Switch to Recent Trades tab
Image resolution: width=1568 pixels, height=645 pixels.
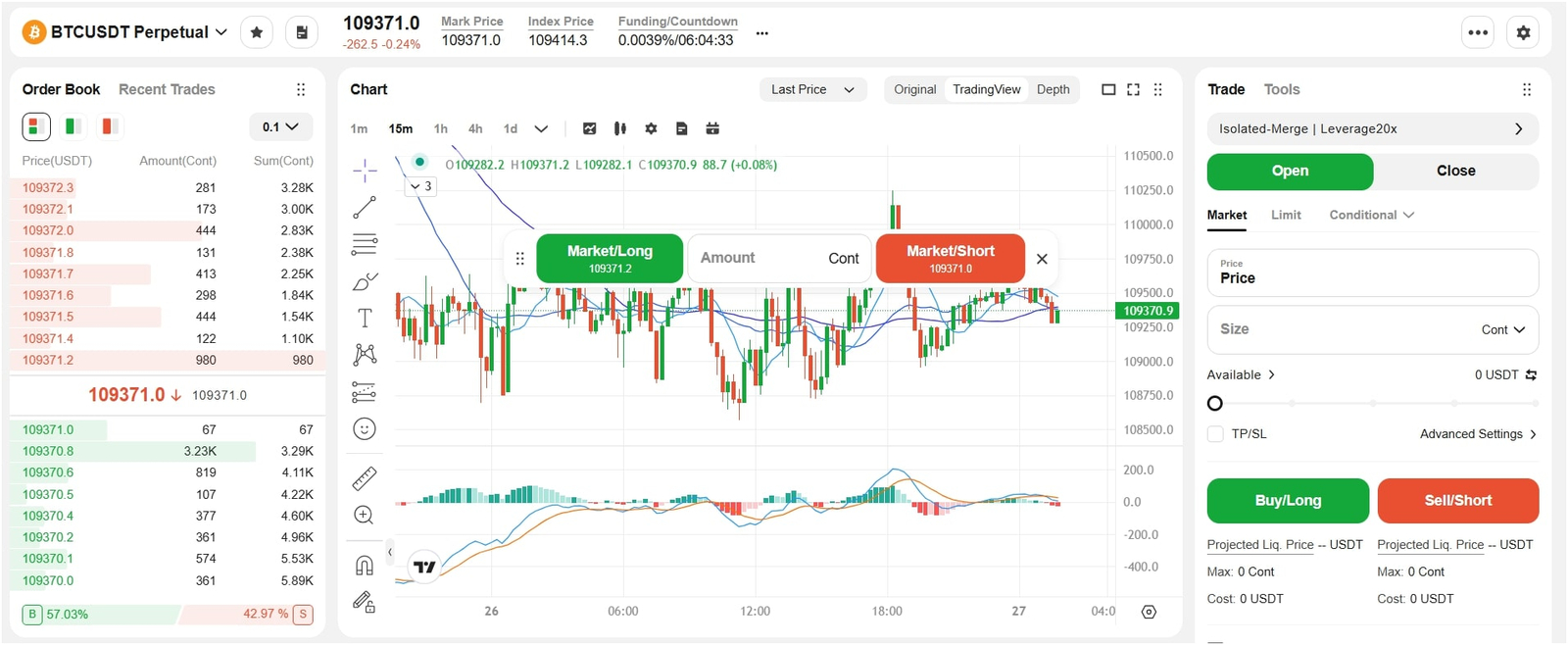167,89
